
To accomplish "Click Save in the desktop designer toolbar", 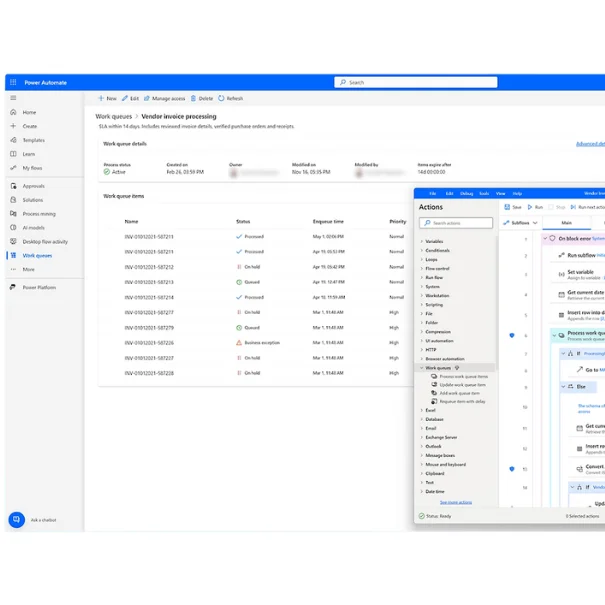I will coord(513,207).
